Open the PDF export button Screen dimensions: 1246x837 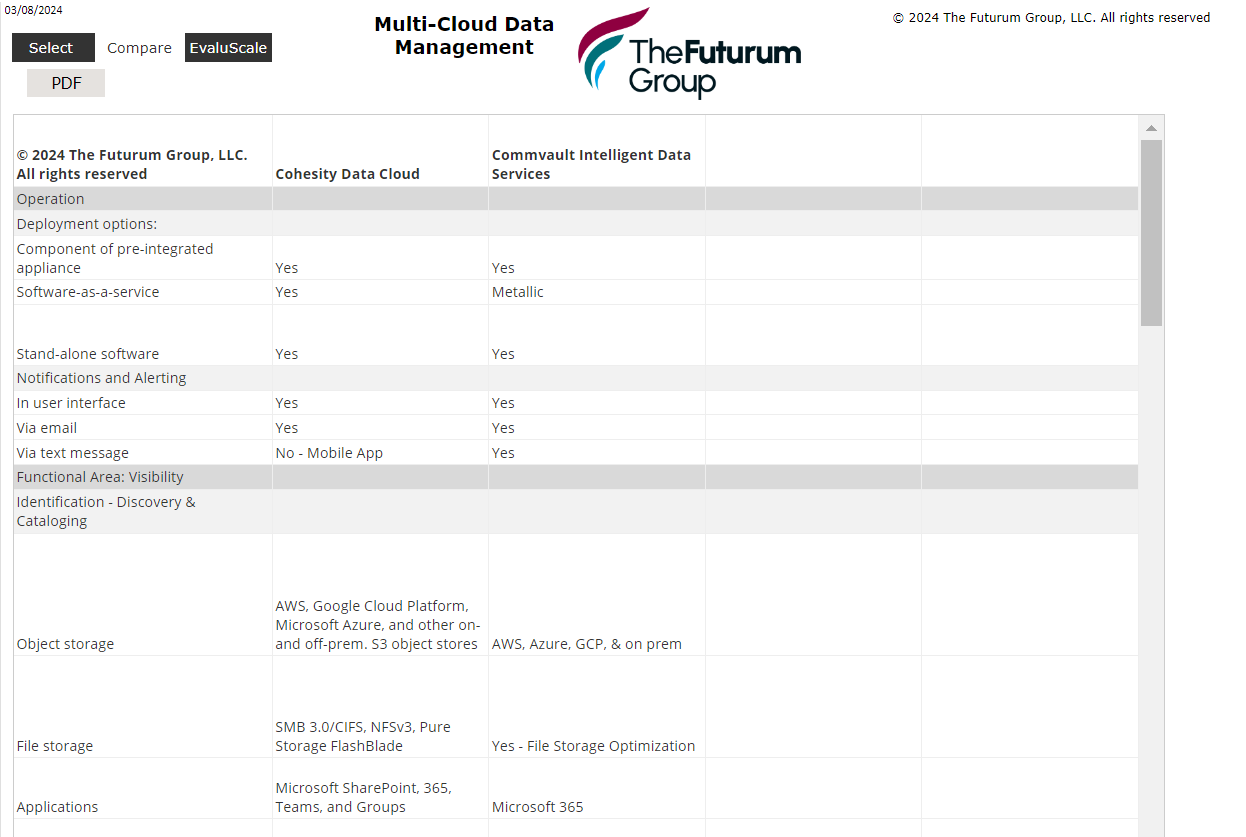click(x=65, y=83)
